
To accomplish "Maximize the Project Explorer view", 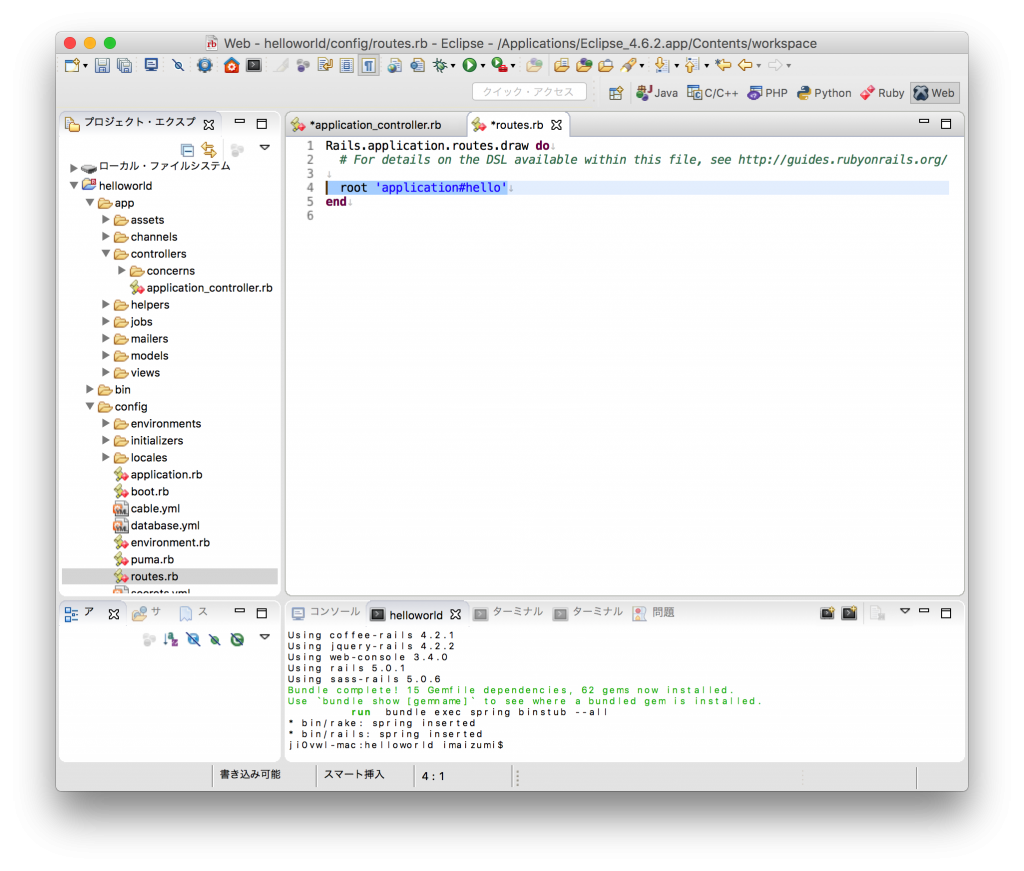I will tap(262, 124).
